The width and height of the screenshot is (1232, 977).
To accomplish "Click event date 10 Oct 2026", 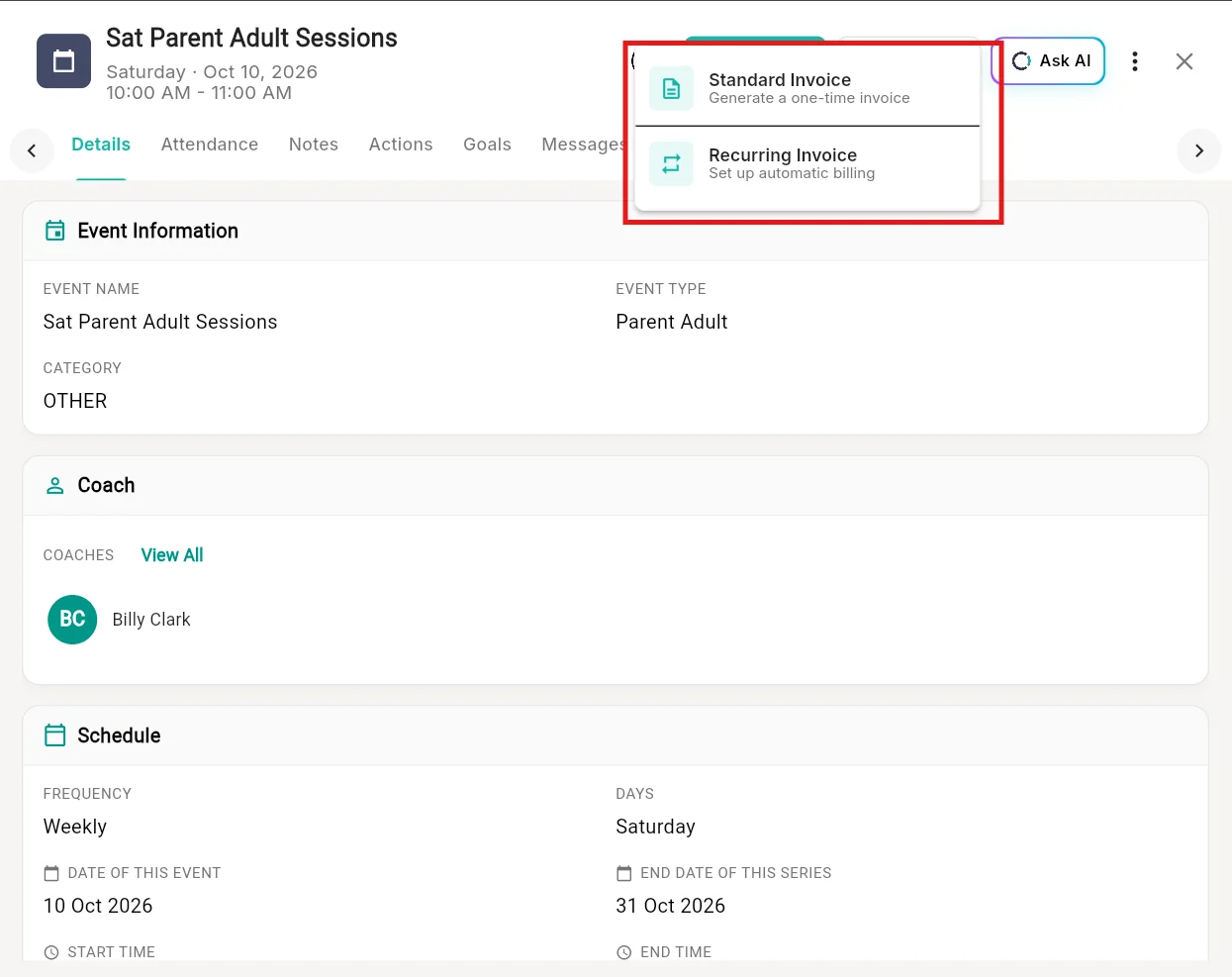I will 98,906.
